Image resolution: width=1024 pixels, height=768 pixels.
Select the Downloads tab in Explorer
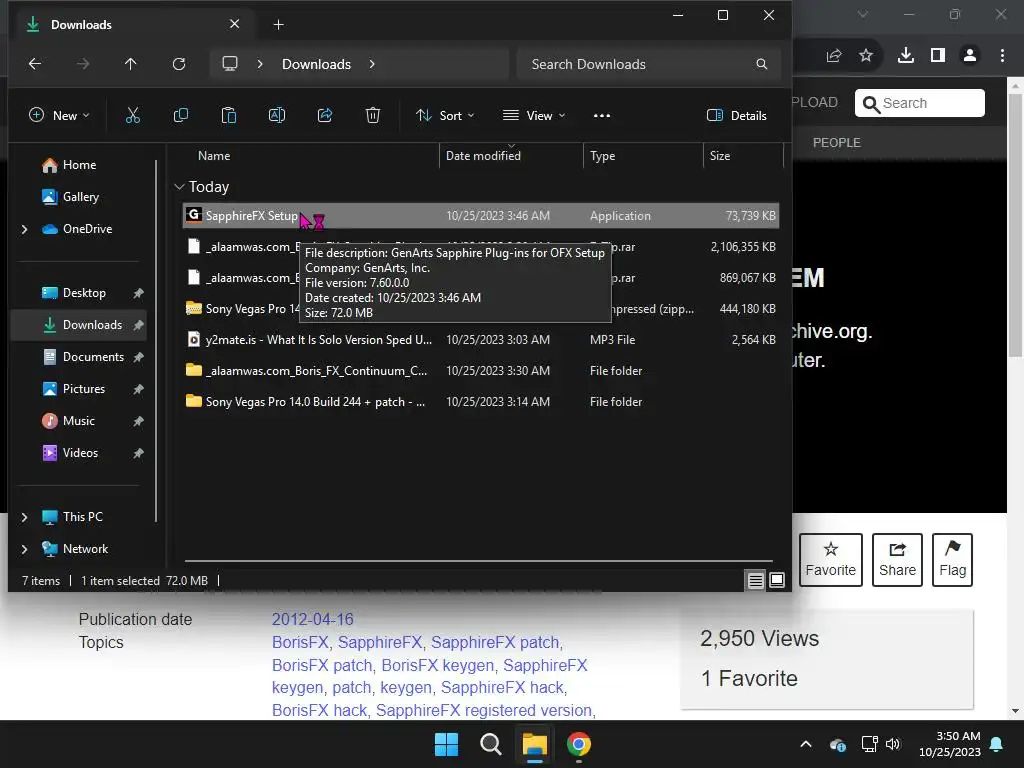pyautogui.click(x=131, y=24)
